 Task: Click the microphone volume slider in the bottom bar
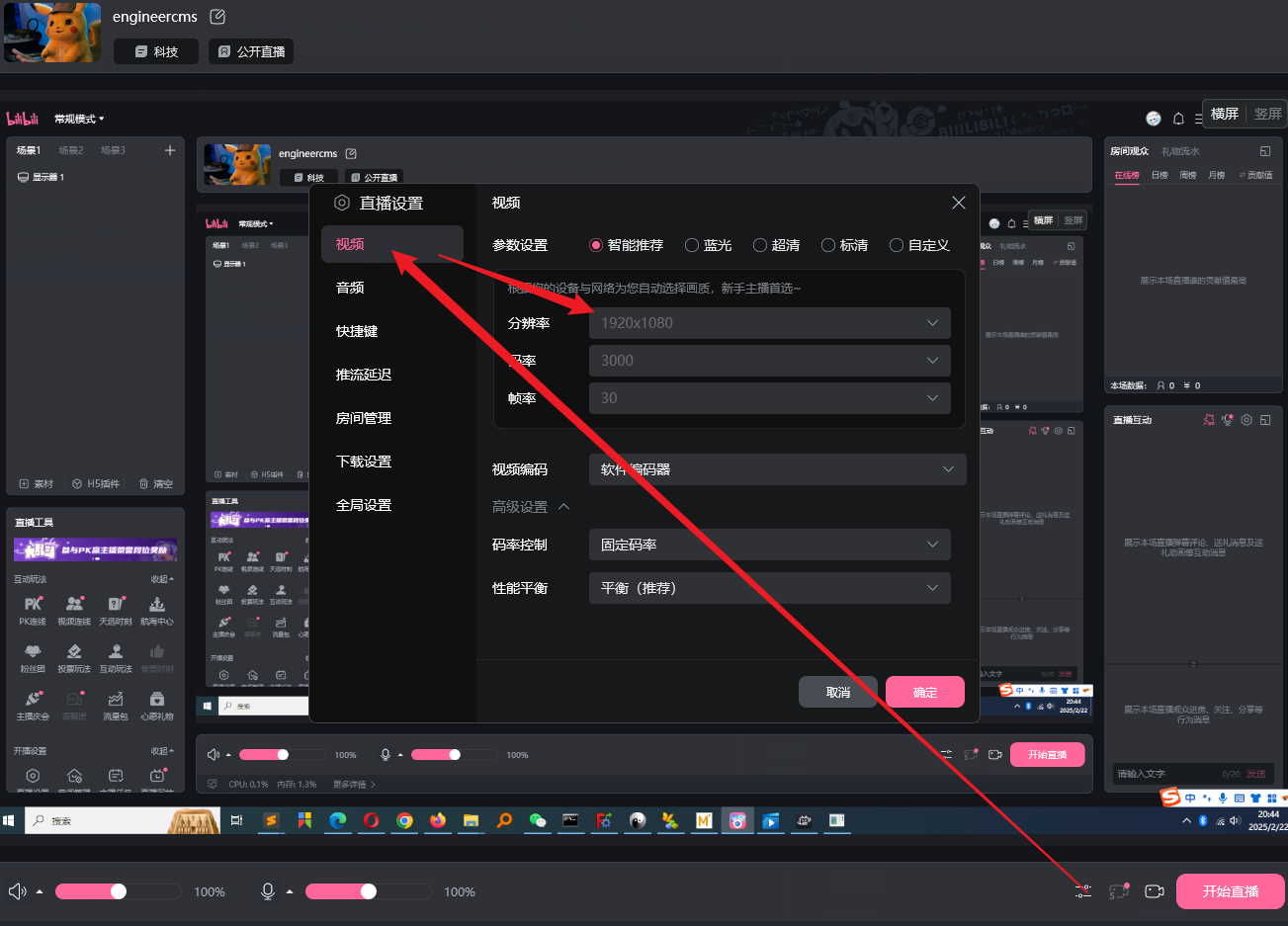(x=368, y=891)
